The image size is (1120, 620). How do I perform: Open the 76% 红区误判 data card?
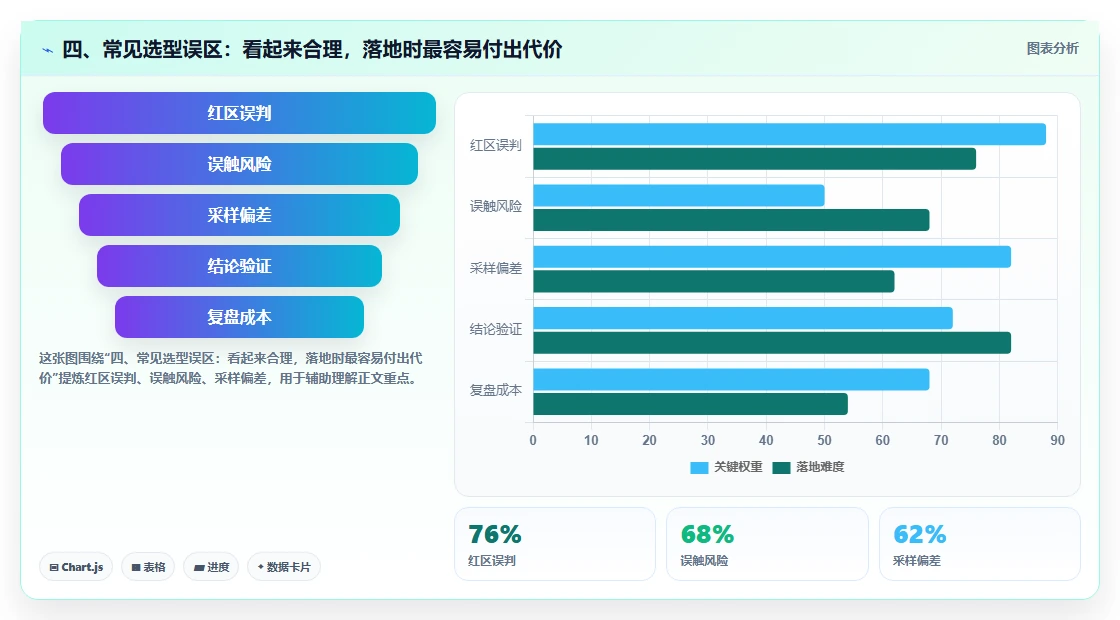click(555, 544)
